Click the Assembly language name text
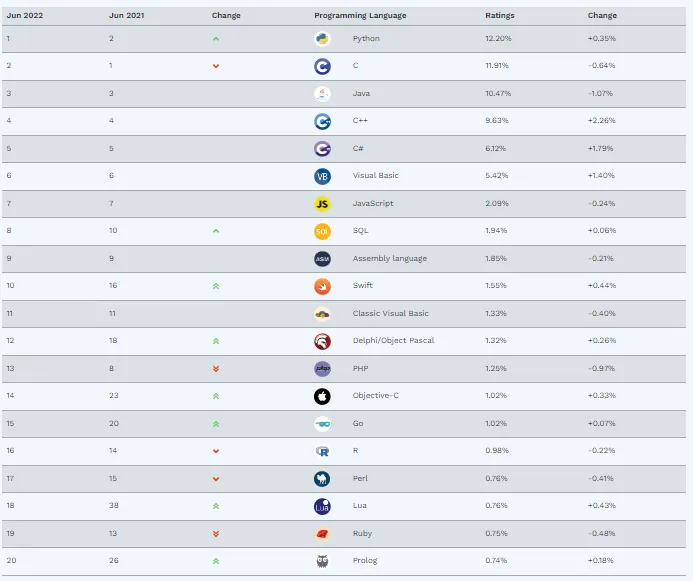The height and width of the screenshot is (581, 693). (x=390, y=258)
